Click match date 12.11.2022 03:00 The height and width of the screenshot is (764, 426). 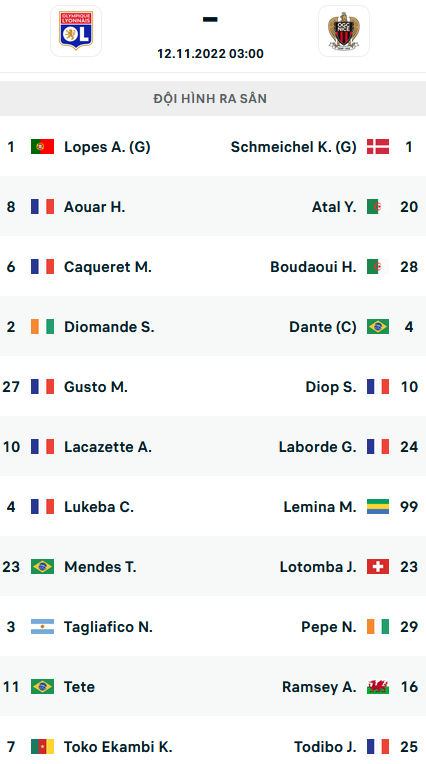pyautogui.click(x=210, y=54)
